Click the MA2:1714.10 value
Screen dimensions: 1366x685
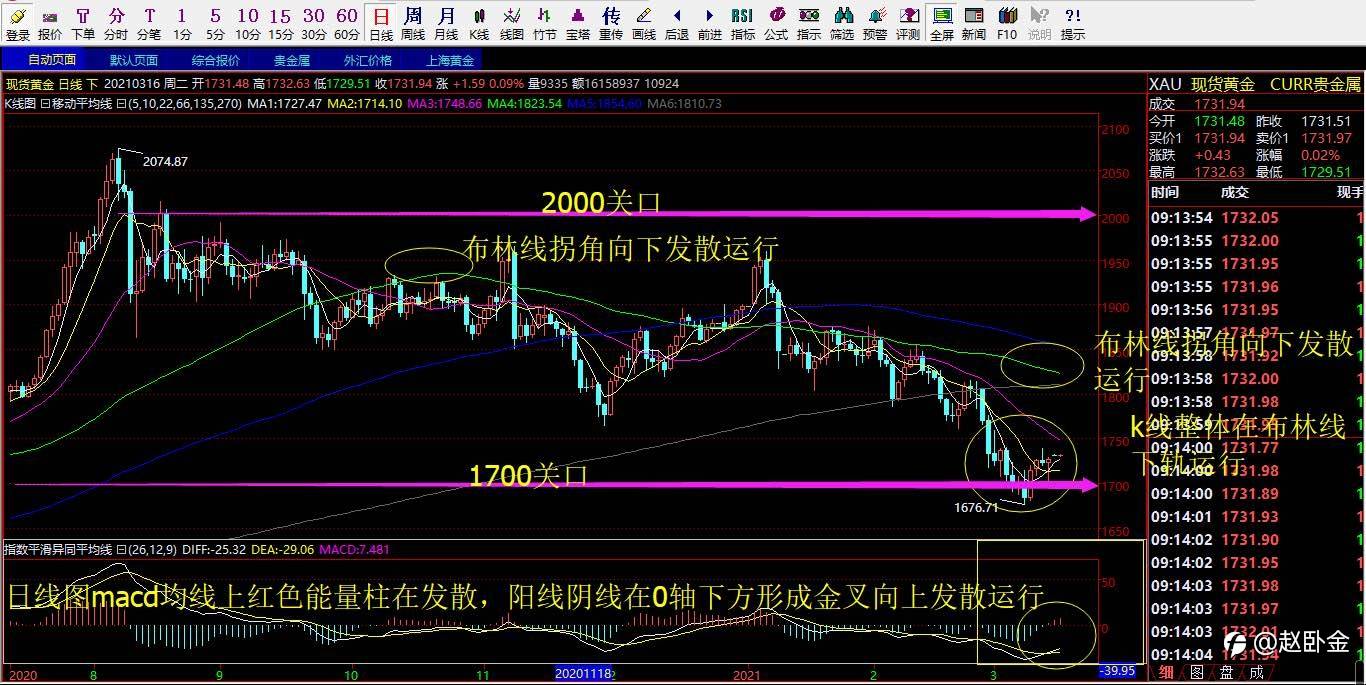[365, 103]
